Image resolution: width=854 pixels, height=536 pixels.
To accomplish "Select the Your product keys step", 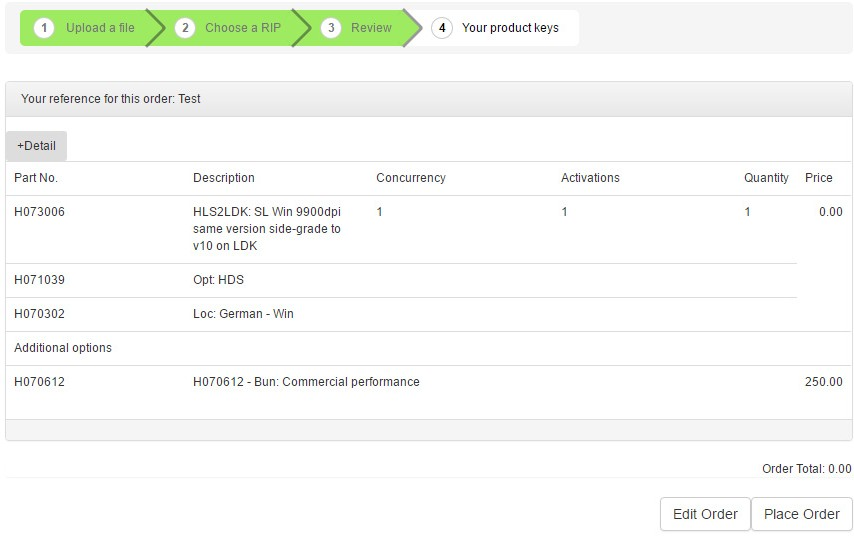I will pyautogui.click(x=510, y=28).
